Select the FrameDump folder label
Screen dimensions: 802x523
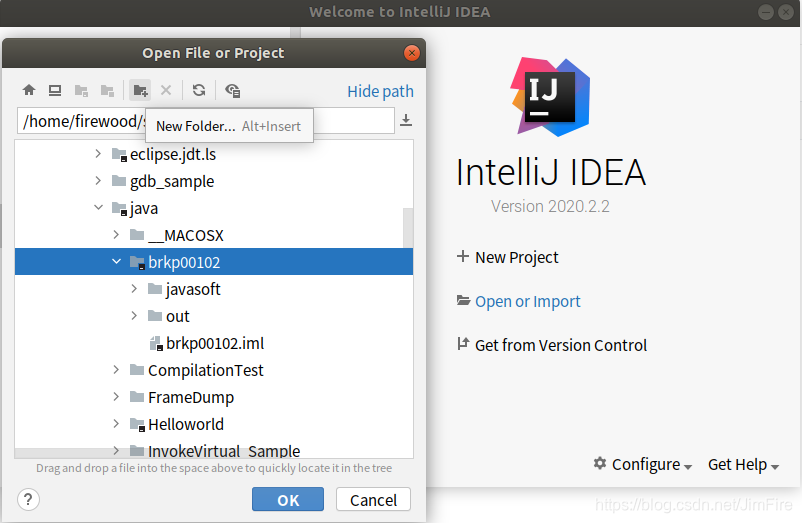[x=191, y=397]
